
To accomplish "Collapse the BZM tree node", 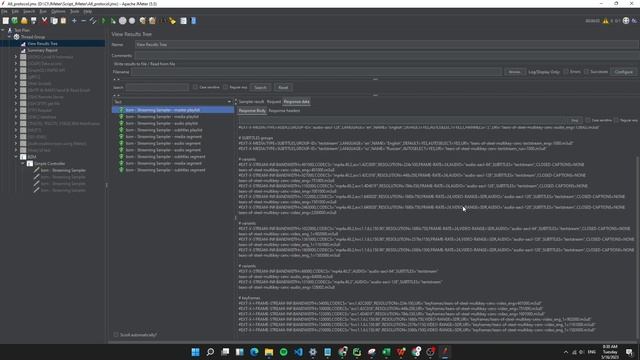I will click(16, 157).
